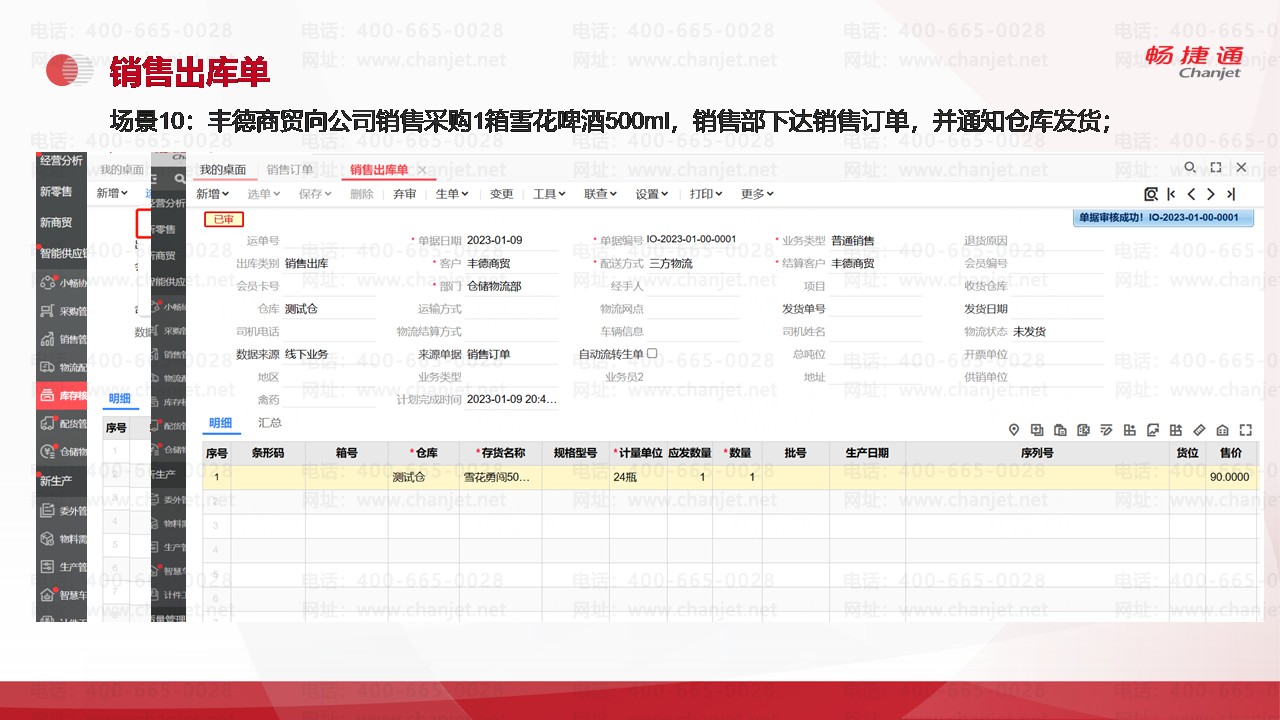Click the 仓库 field showing 测试仓
Viewport: 1280px width, 720px height.
tap(329, 309)
